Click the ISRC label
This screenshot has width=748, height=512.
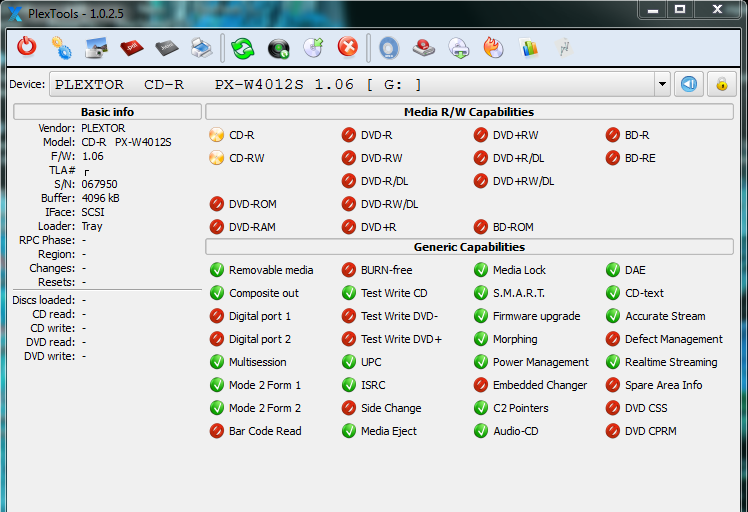pyautogui.click(x=373, y=385)
